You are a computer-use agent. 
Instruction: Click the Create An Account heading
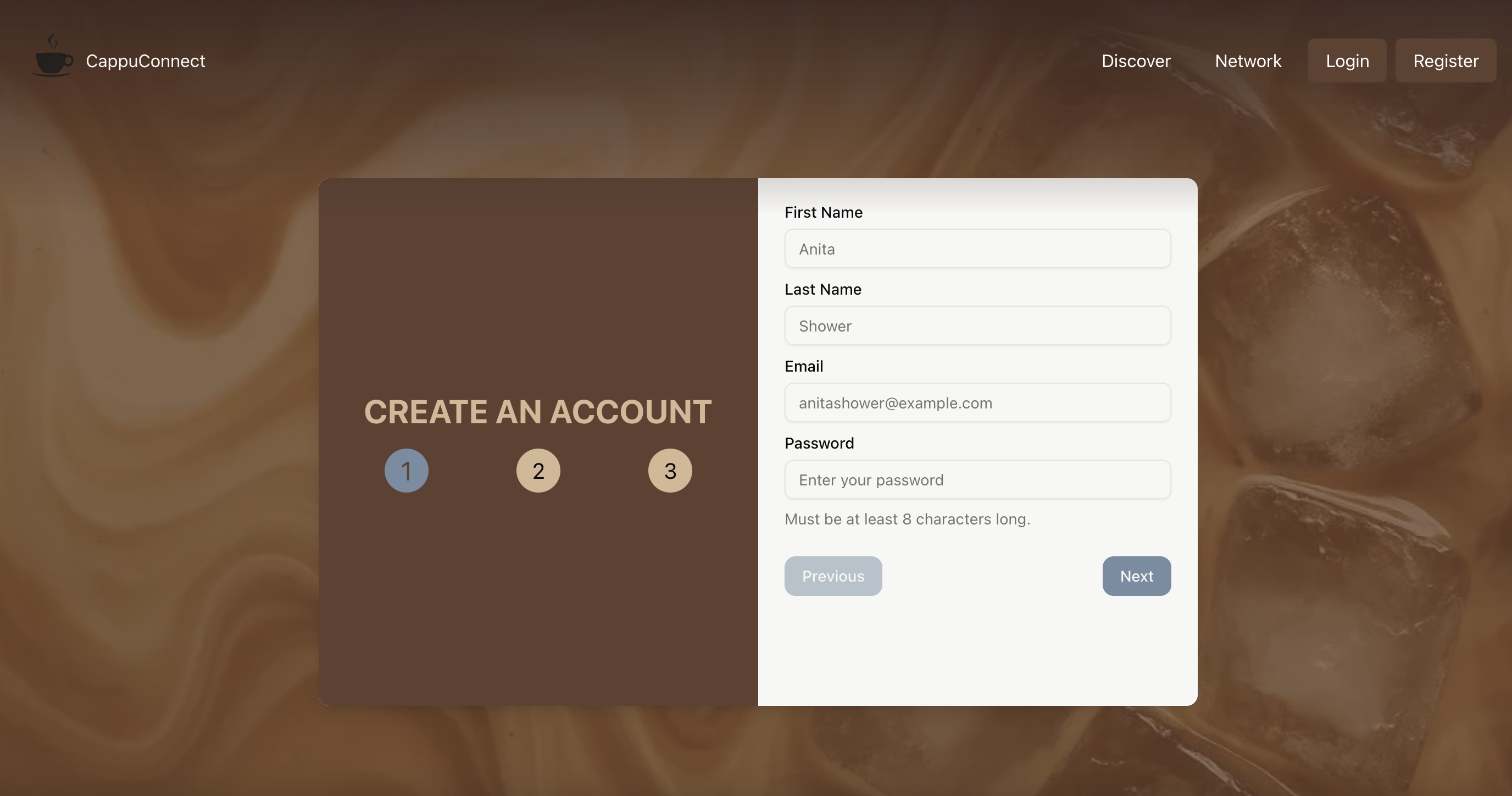pos(538,412)
